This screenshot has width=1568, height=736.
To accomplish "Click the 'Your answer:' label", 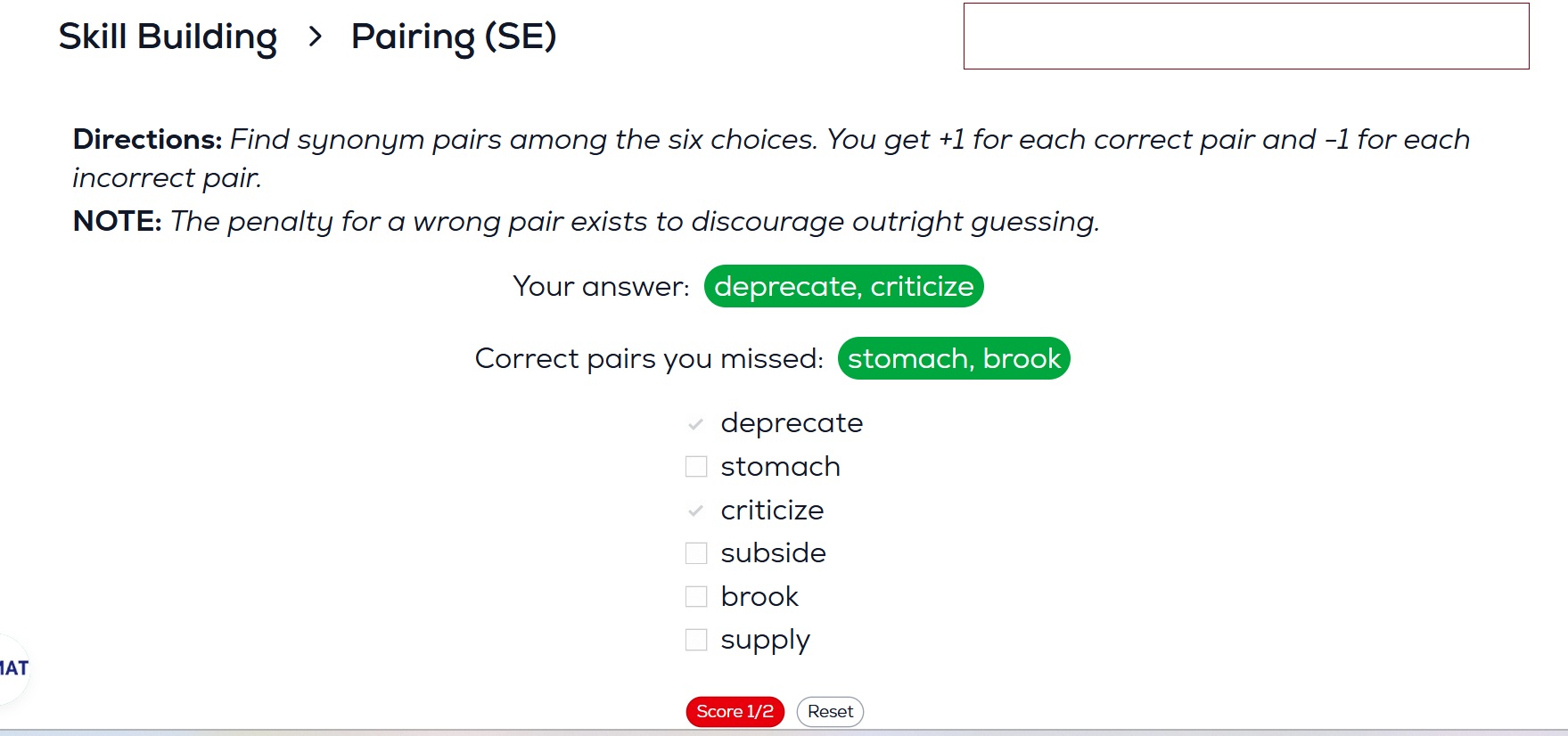I will (x=601, y=286).
